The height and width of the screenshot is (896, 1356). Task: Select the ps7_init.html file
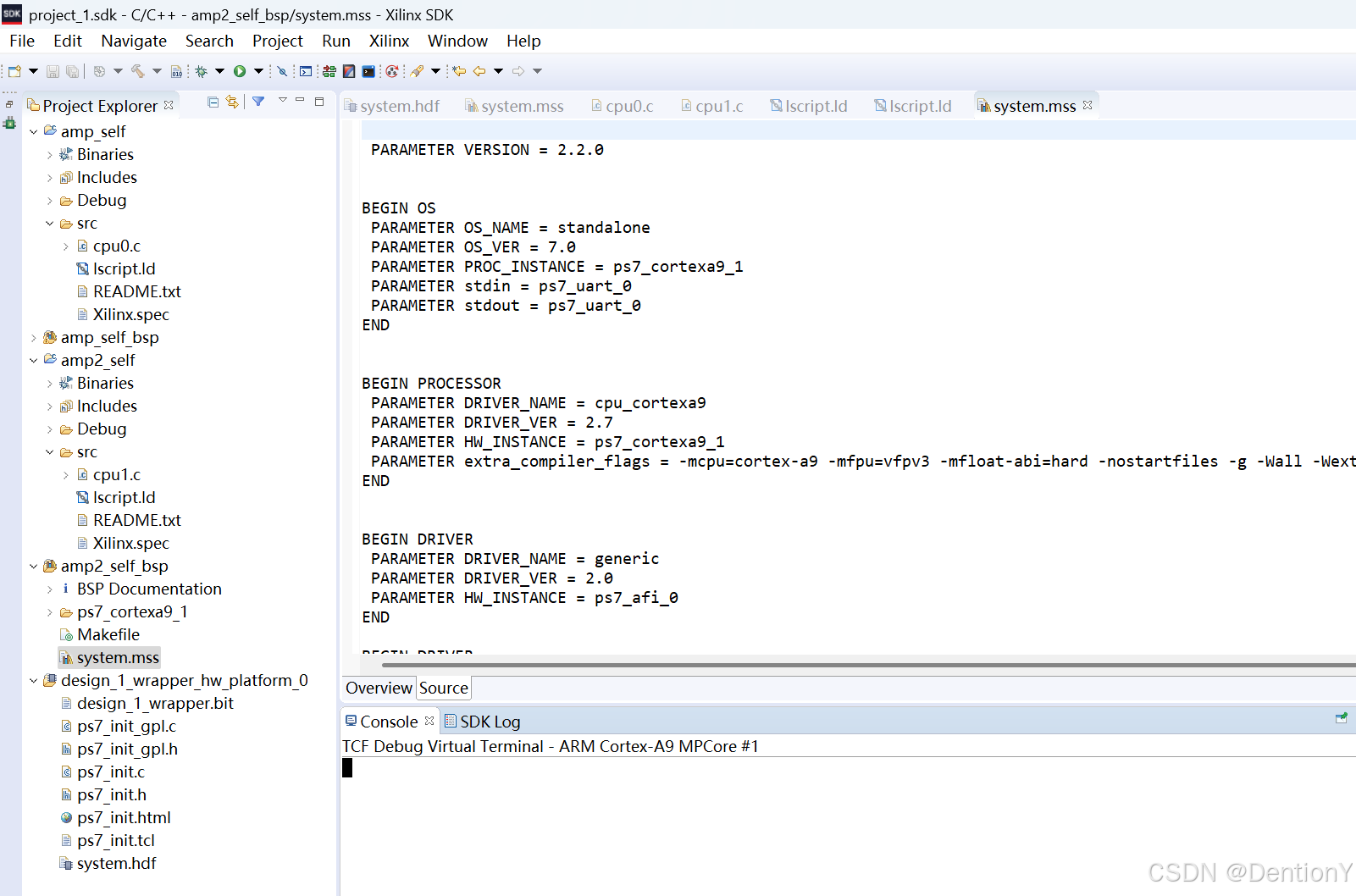pyautogui.click(x=124, y=817)
